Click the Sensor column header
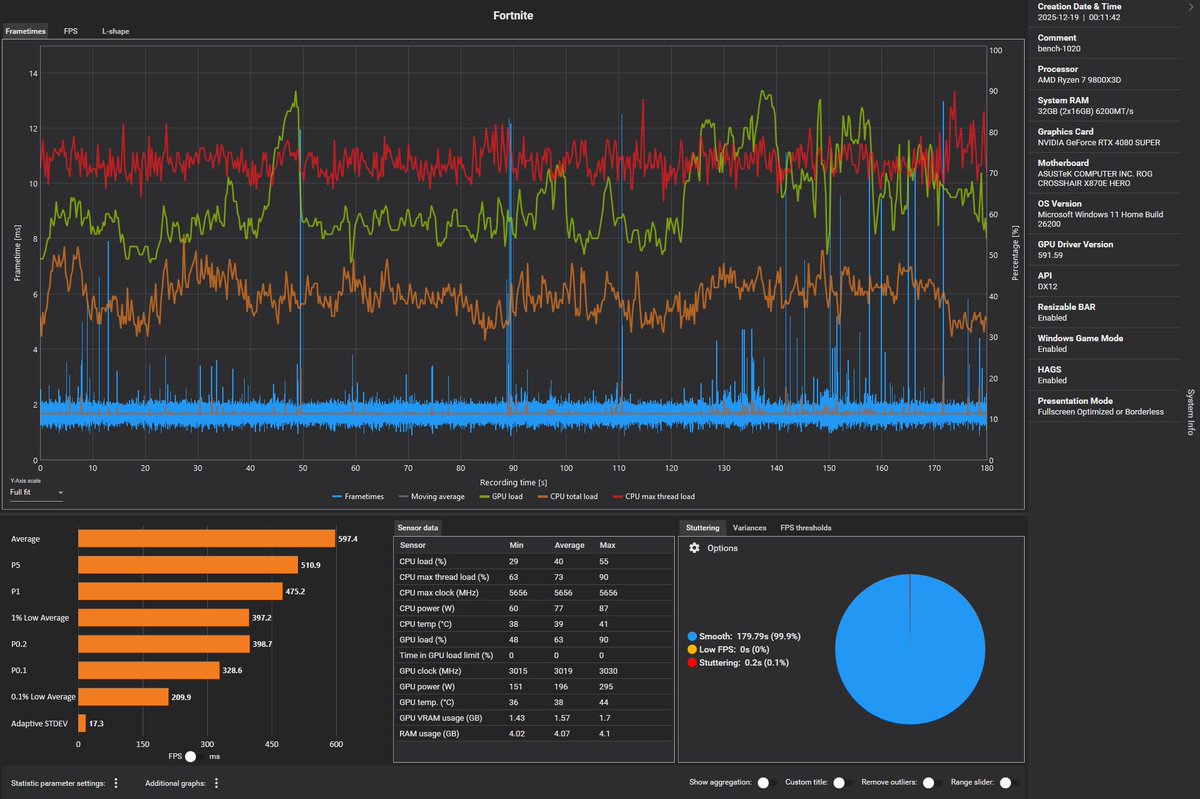The width and height of the screenshot is (1200, 799). 411,545
